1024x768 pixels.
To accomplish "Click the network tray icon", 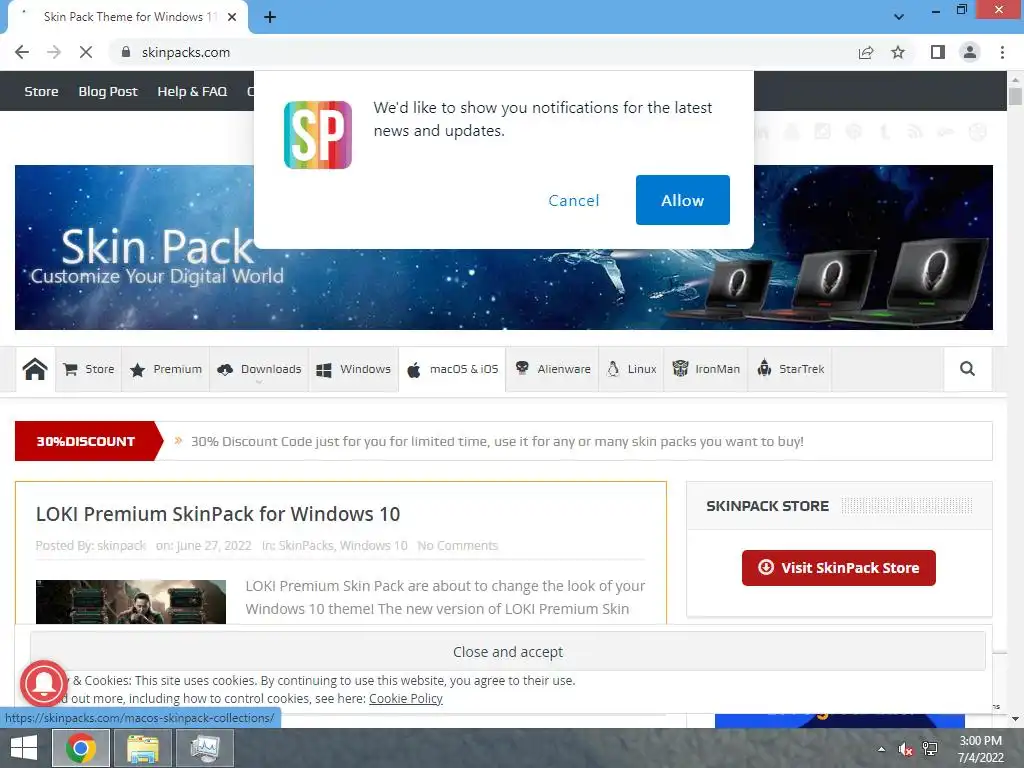I will (930, 749).
